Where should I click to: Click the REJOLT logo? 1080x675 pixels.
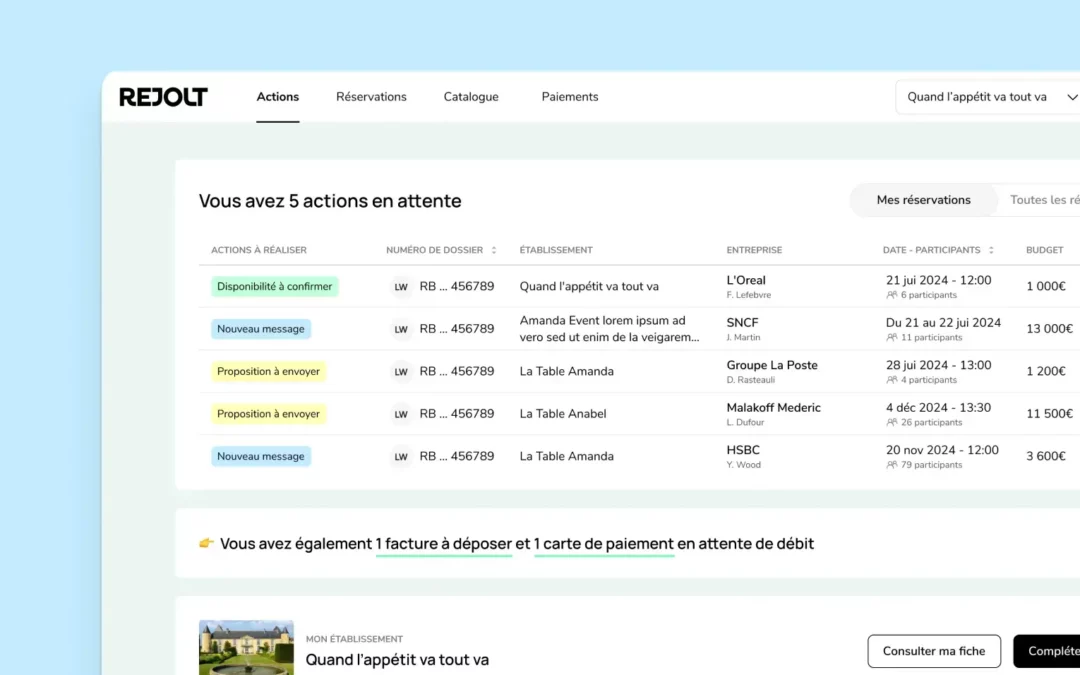(x=163, y=97)
